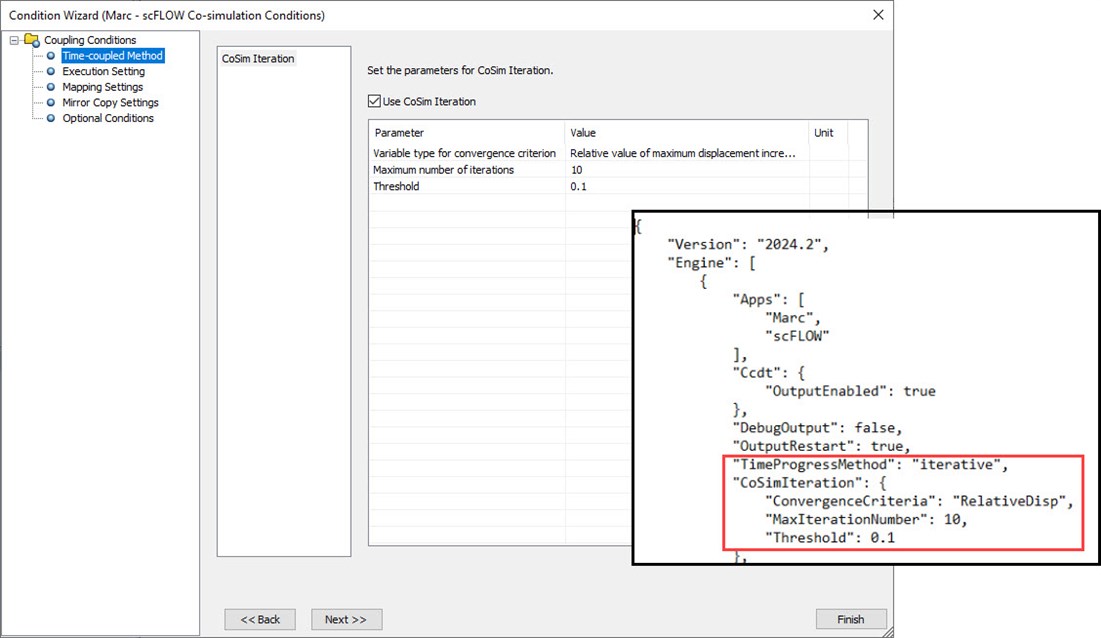Image resolution: width=1101 pixels, height=638 pixels.
Task: Close the Condition Wizard window
Action: coord(878,15)
